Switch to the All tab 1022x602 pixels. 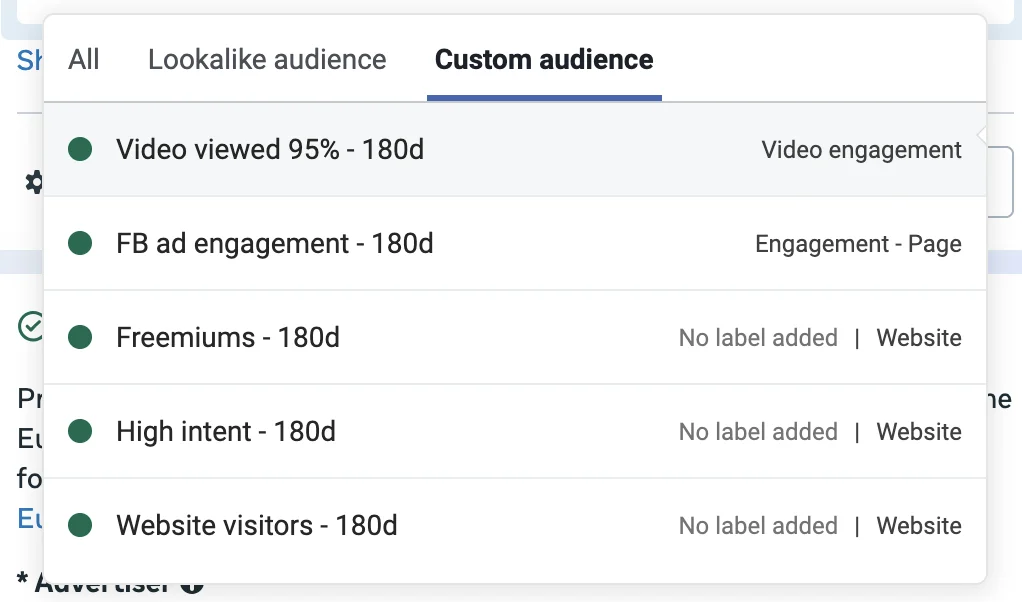click(83, 59)
